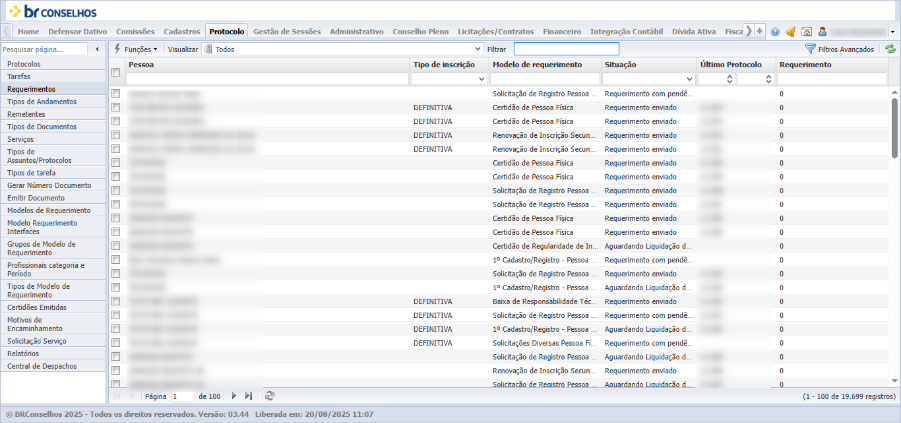Open Modelos de Requerimento in sidebar
901x423 pixels.
tap(53, 210)
